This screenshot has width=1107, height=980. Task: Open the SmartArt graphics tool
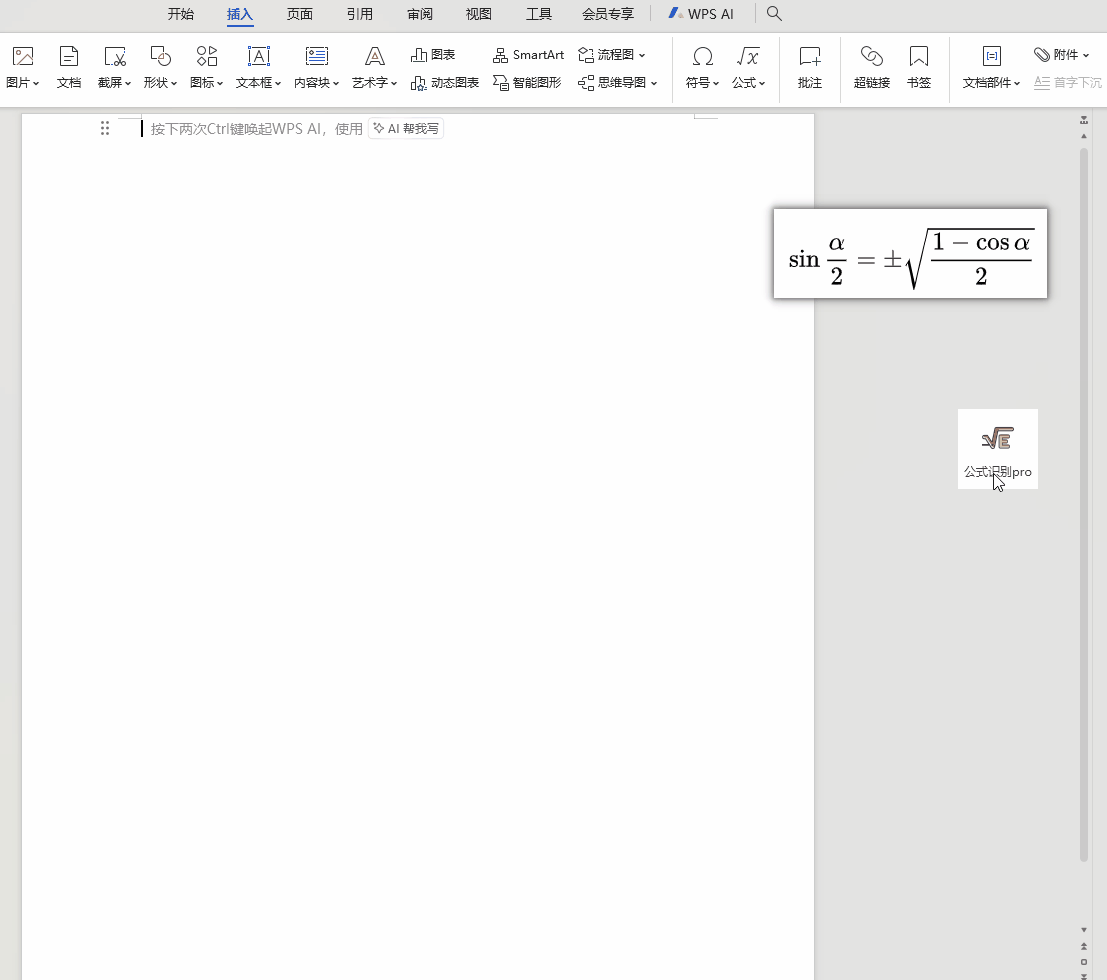(x=529, y=55)
